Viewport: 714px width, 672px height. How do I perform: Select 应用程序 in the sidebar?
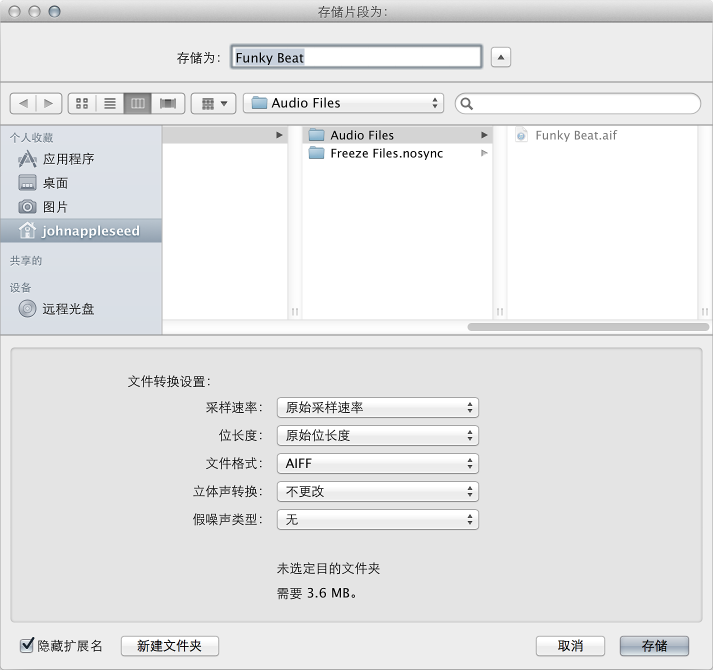point(81,159)
